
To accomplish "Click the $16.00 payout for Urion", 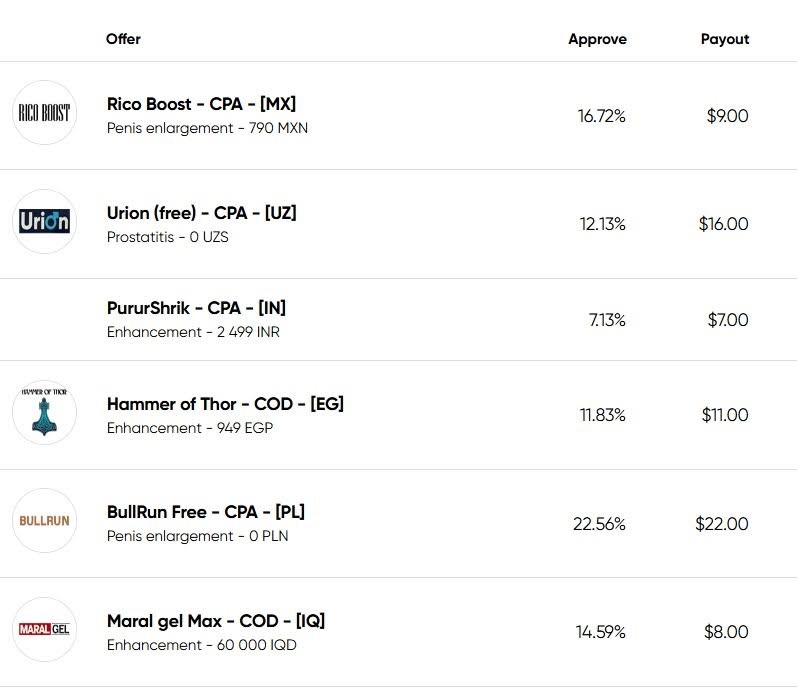I will pos(723,224).
